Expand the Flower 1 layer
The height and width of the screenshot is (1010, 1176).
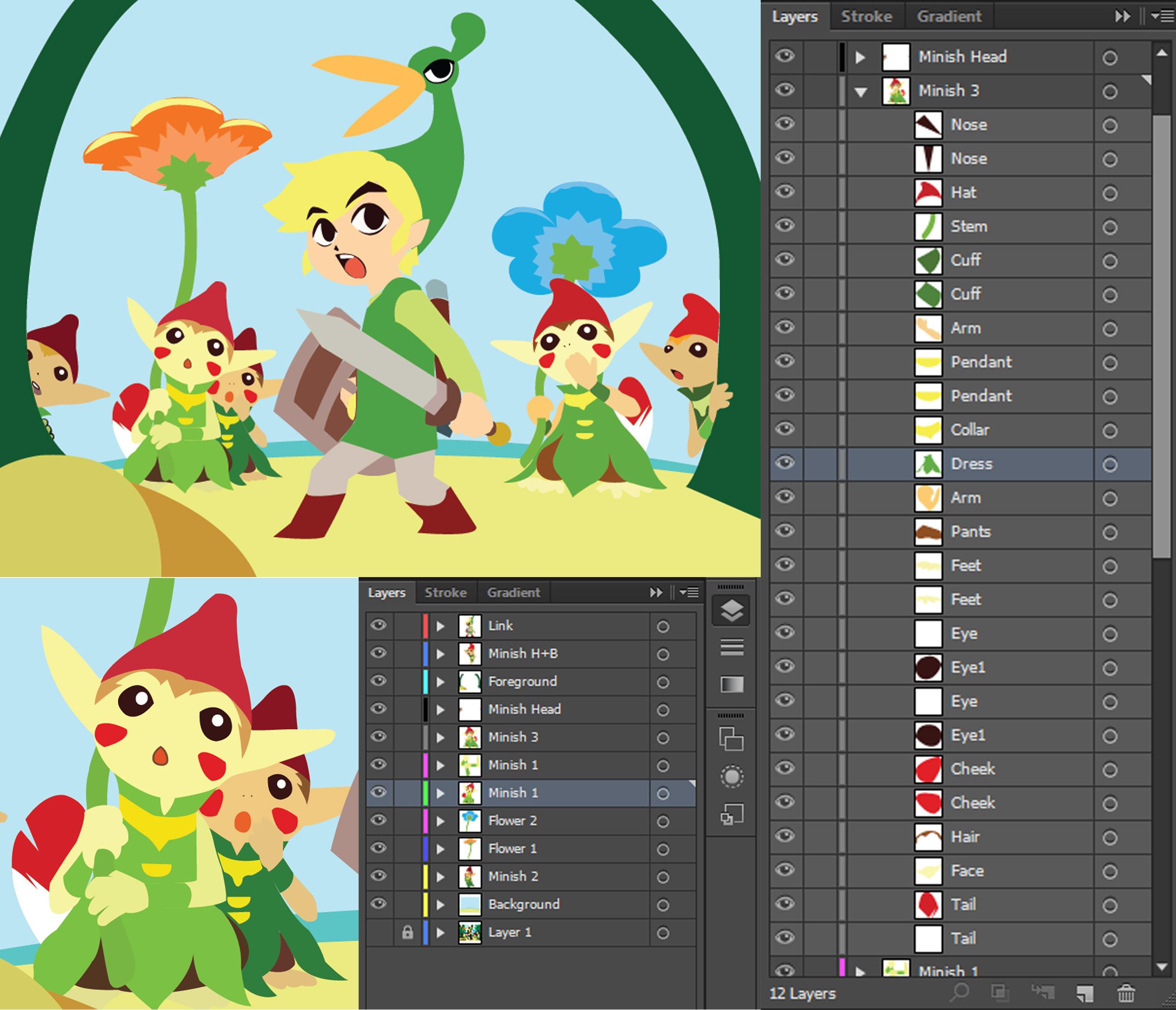440,849
